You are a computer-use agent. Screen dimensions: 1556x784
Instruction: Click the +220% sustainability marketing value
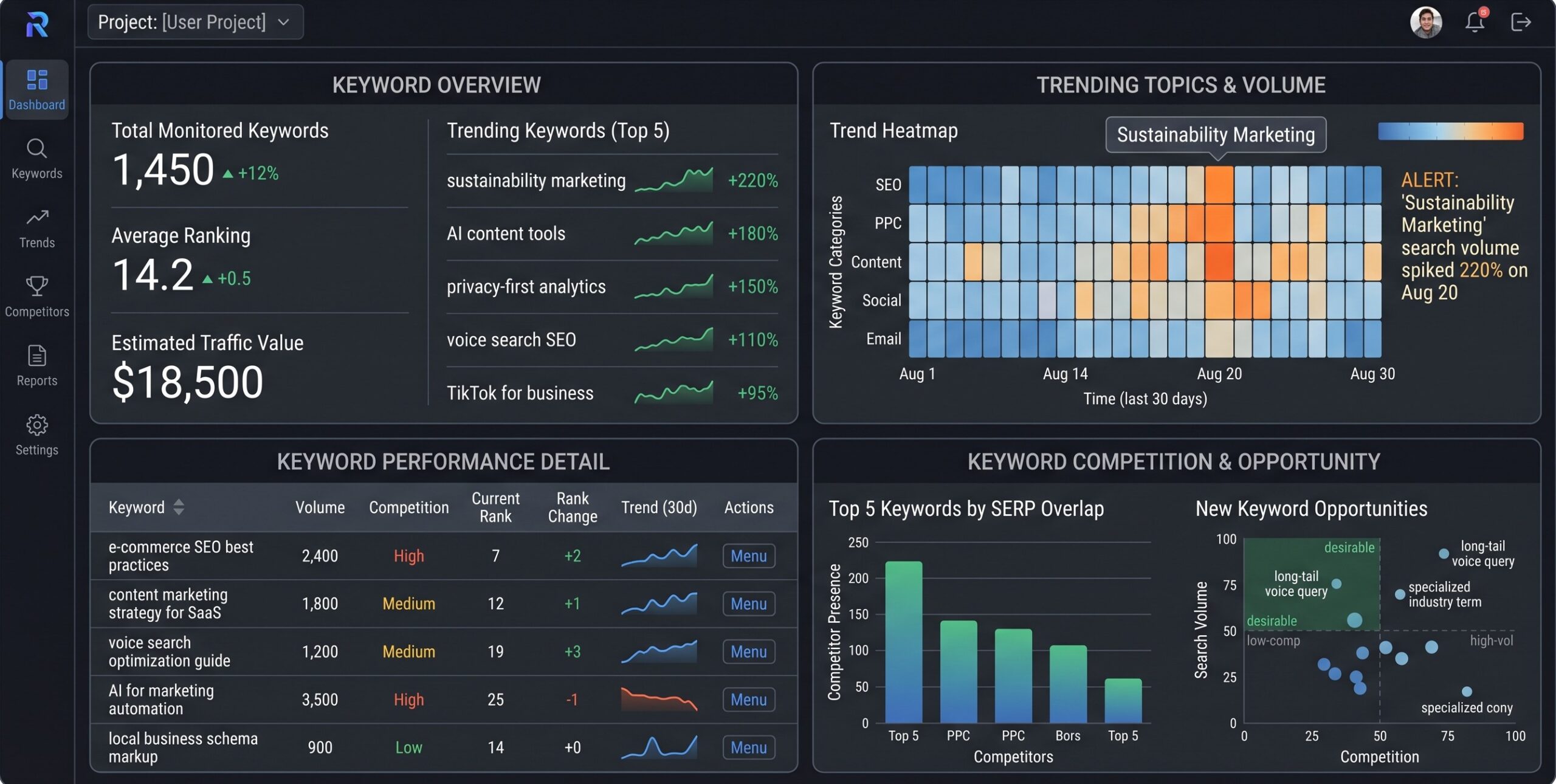(753, 181)
